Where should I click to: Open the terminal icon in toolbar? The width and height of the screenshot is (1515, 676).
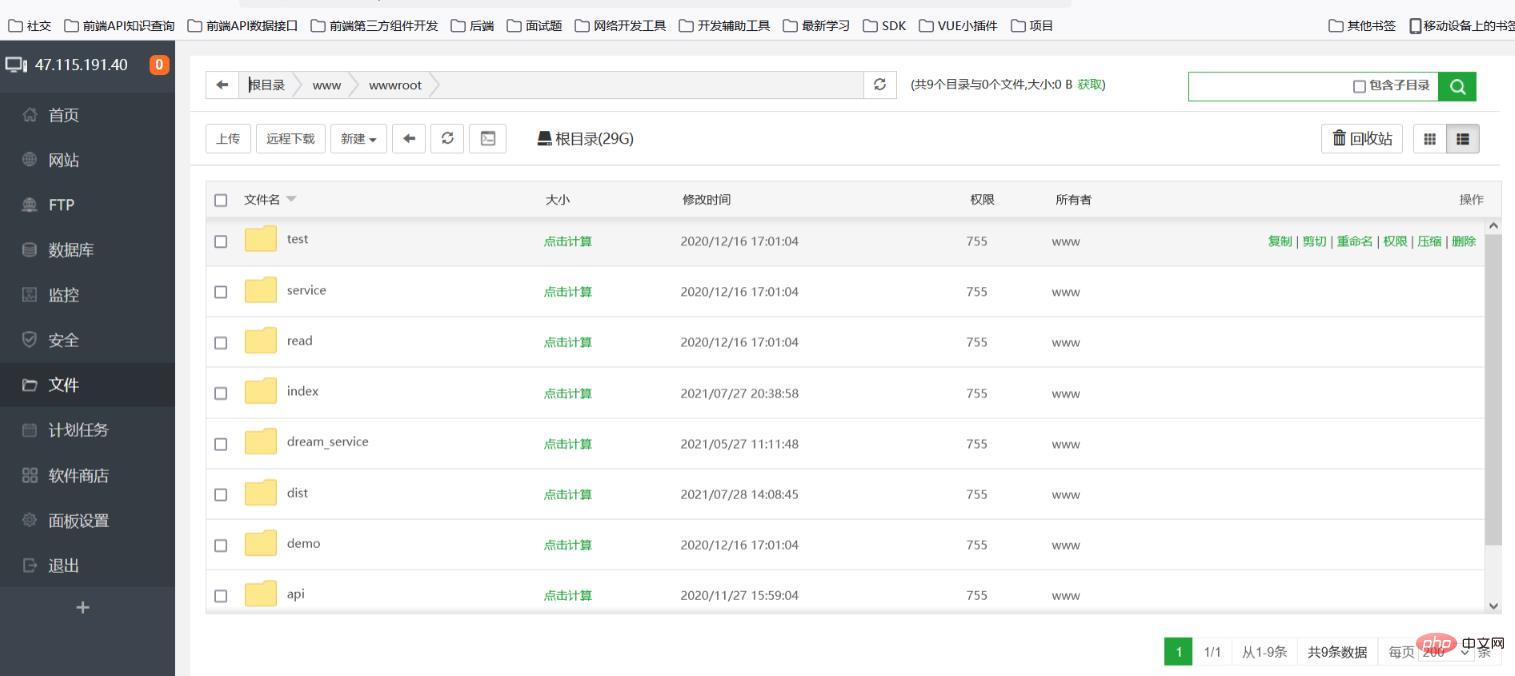488,139
